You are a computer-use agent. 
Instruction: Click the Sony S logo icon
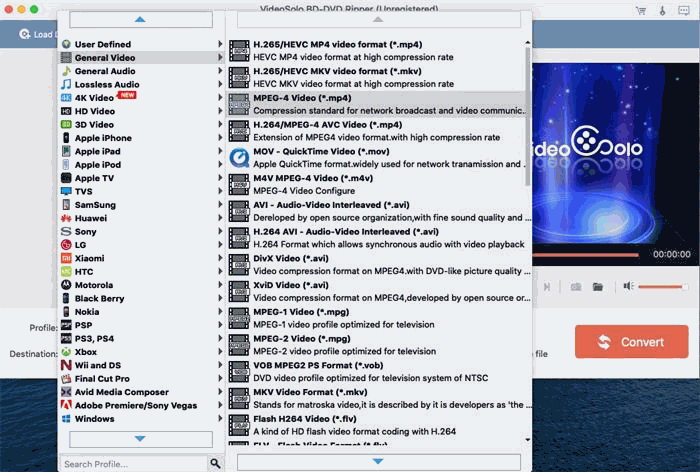click(66, 231)
